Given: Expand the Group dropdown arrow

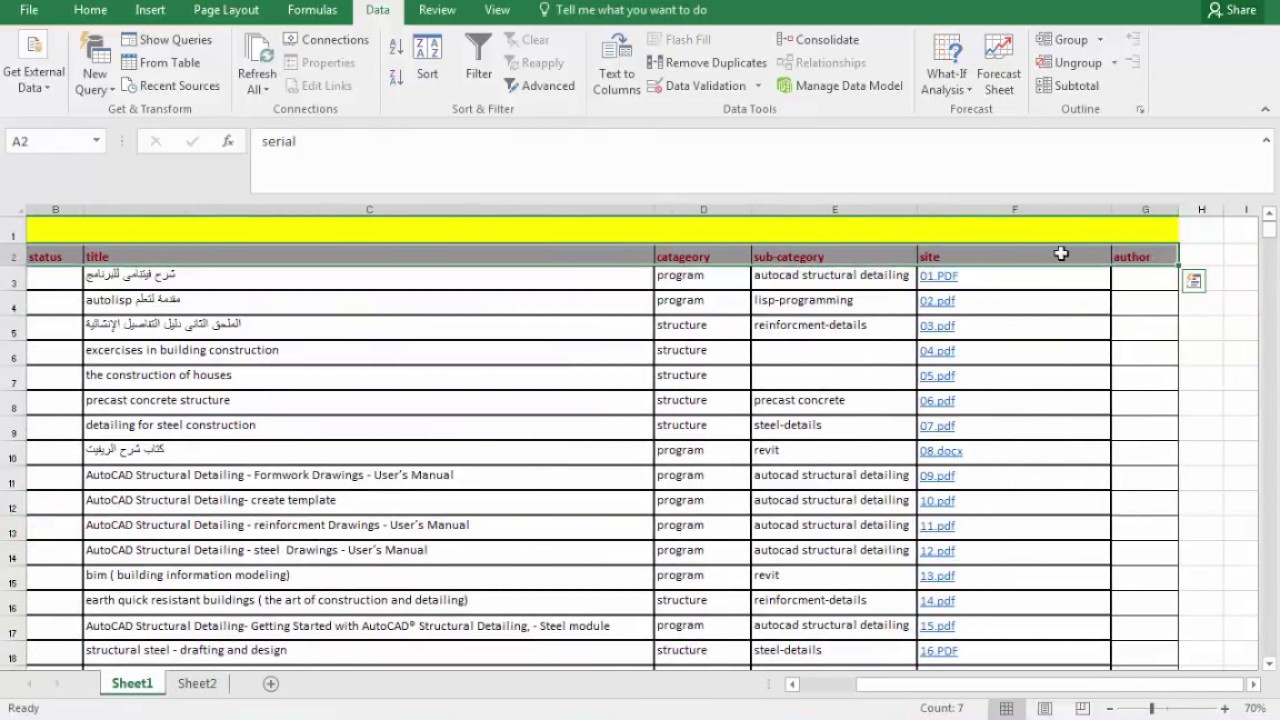Looking at the screenshot, I should (x=1100, y=40).
